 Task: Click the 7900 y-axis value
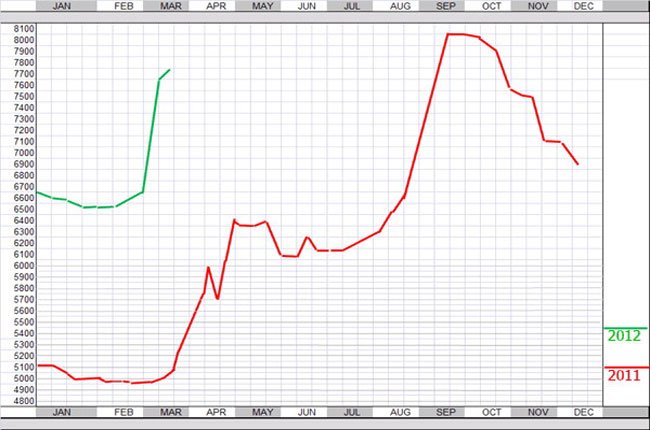(x=24, y=51)
